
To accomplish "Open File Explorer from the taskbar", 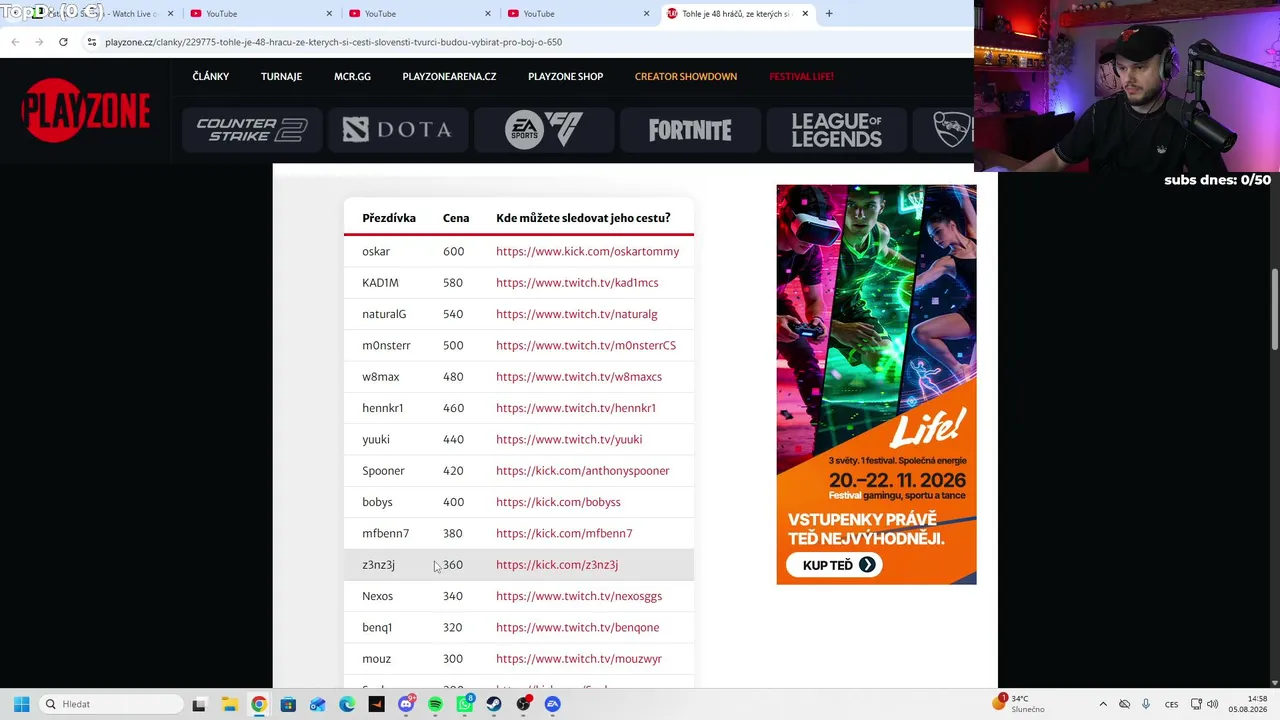I will point(229,704).
